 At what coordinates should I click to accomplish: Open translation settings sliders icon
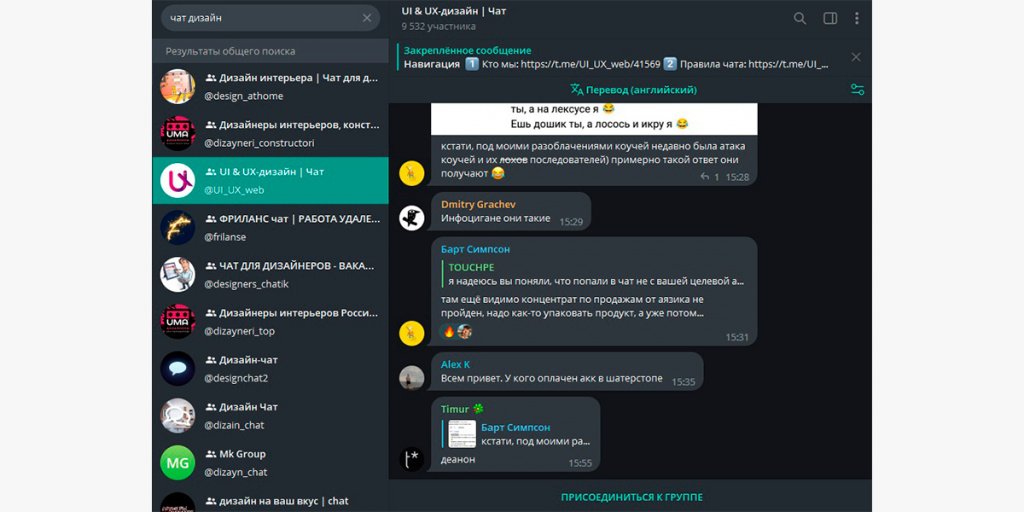[857, 89]
